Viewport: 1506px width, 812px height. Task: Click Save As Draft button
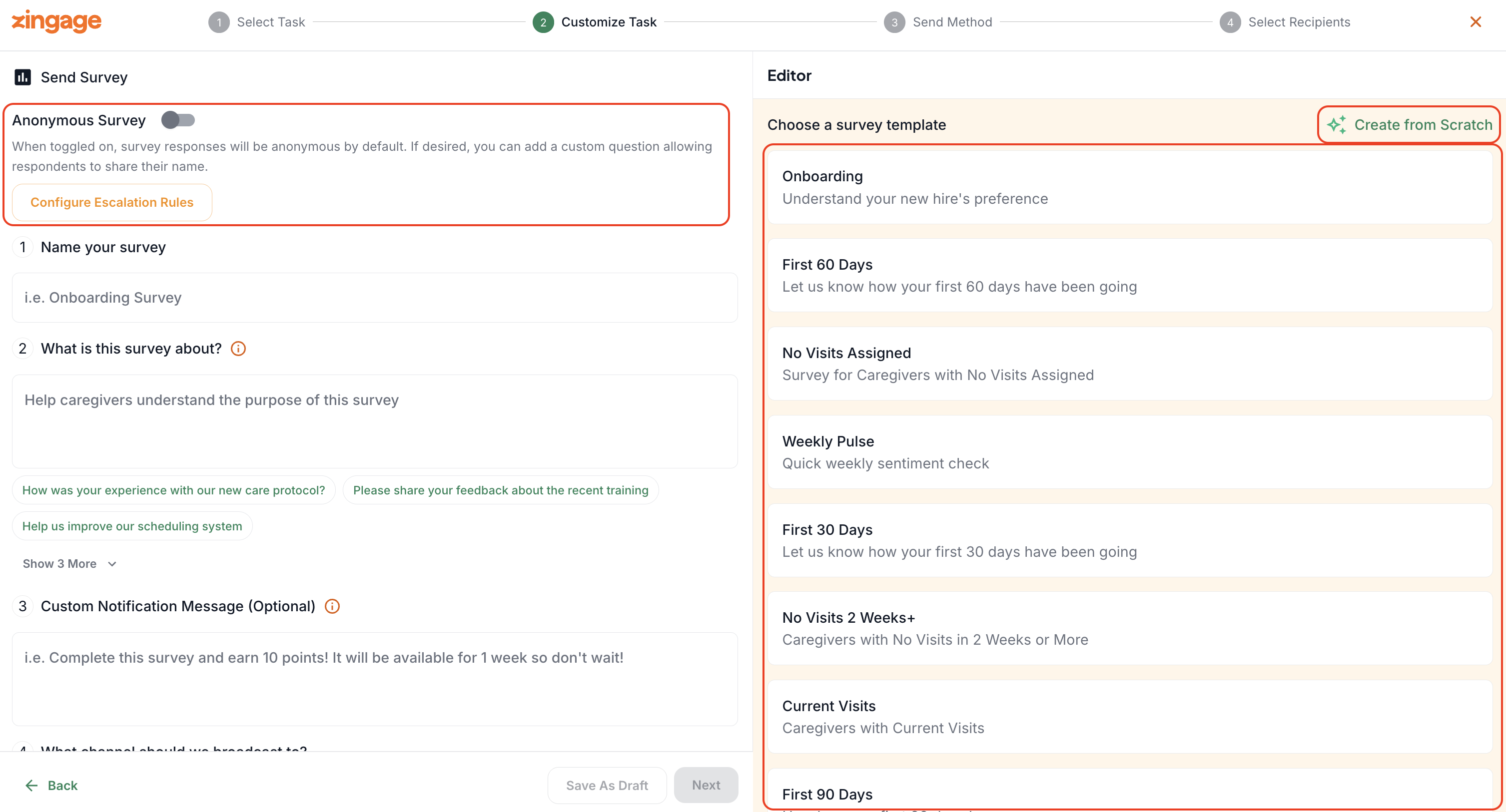606,786
